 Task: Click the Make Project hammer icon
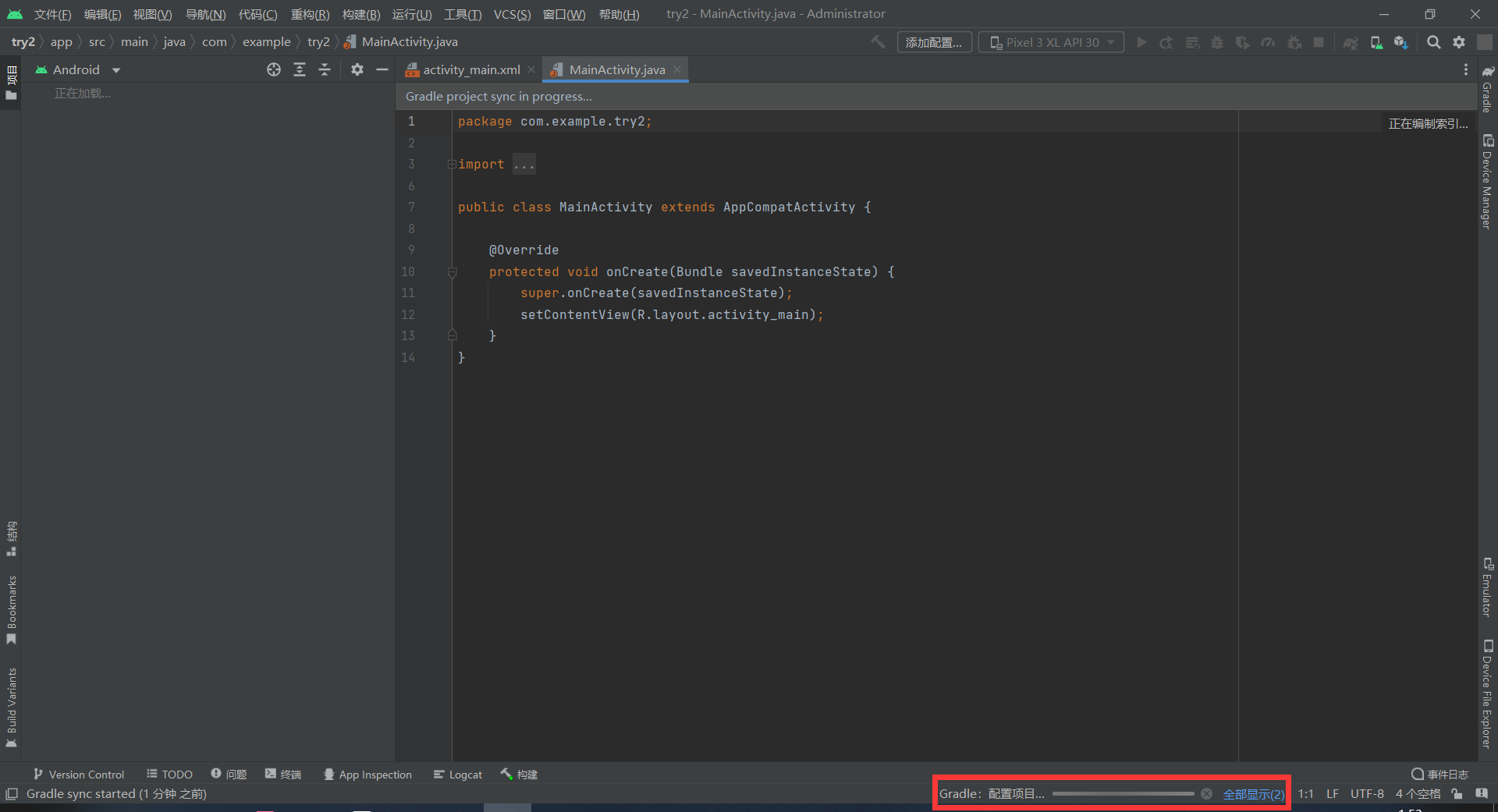pos(878,42)
